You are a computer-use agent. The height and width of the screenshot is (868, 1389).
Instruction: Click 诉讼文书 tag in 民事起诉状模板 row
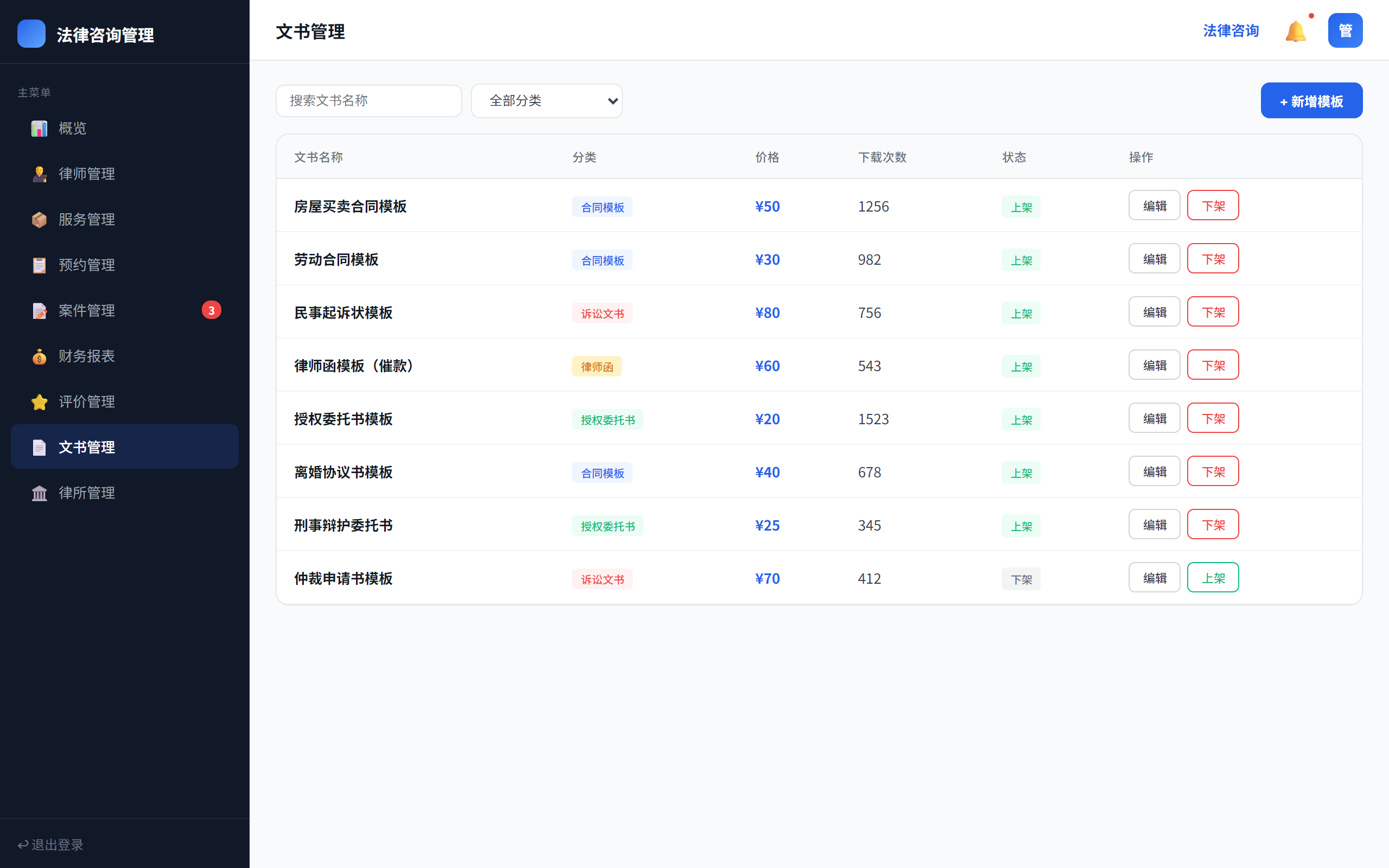tap(602, 314)
